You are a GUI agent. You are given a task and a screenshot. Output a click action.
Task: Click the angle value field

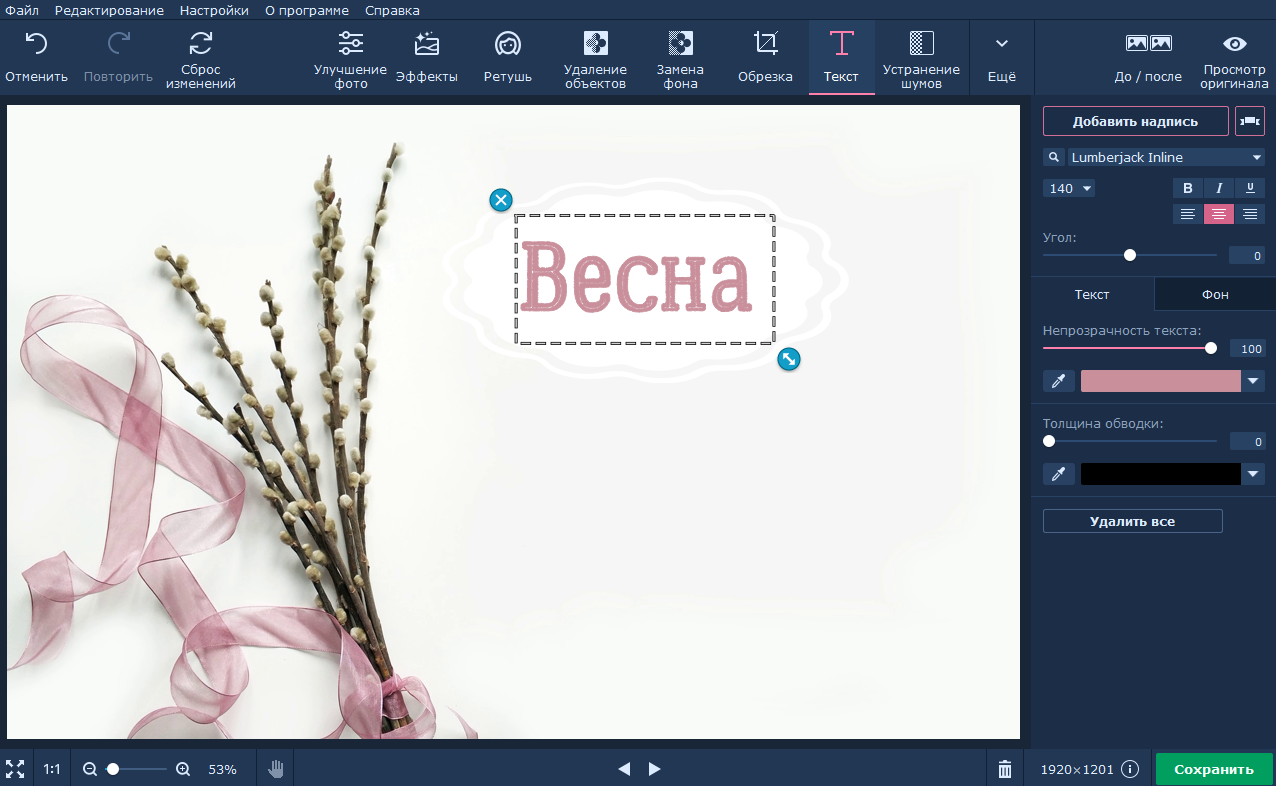click(x=1247, y=256)
